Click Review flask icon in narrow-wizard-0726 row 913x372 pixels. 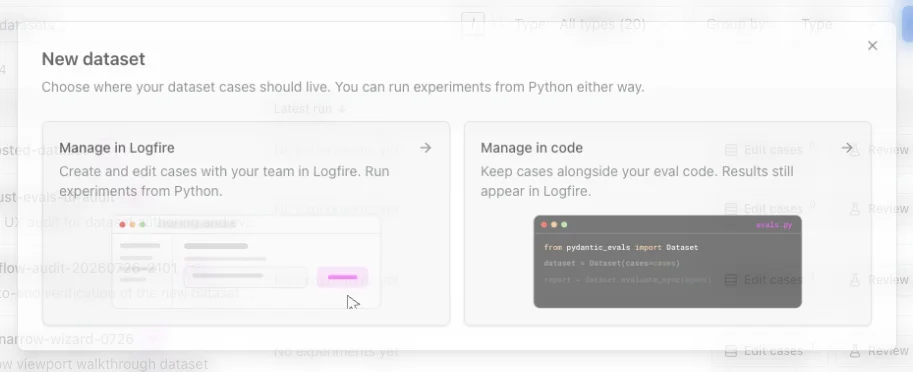click(855, 351)
